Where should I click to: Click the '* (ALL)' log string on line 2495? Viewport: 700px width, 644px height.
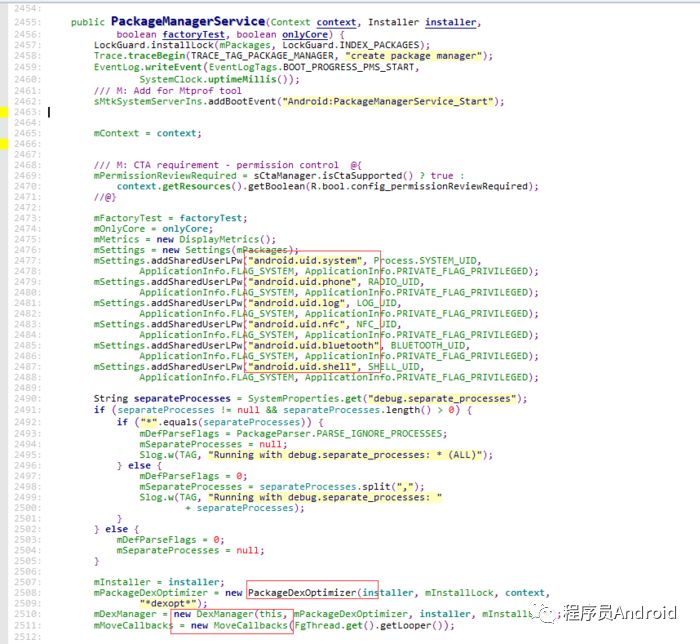345,455
